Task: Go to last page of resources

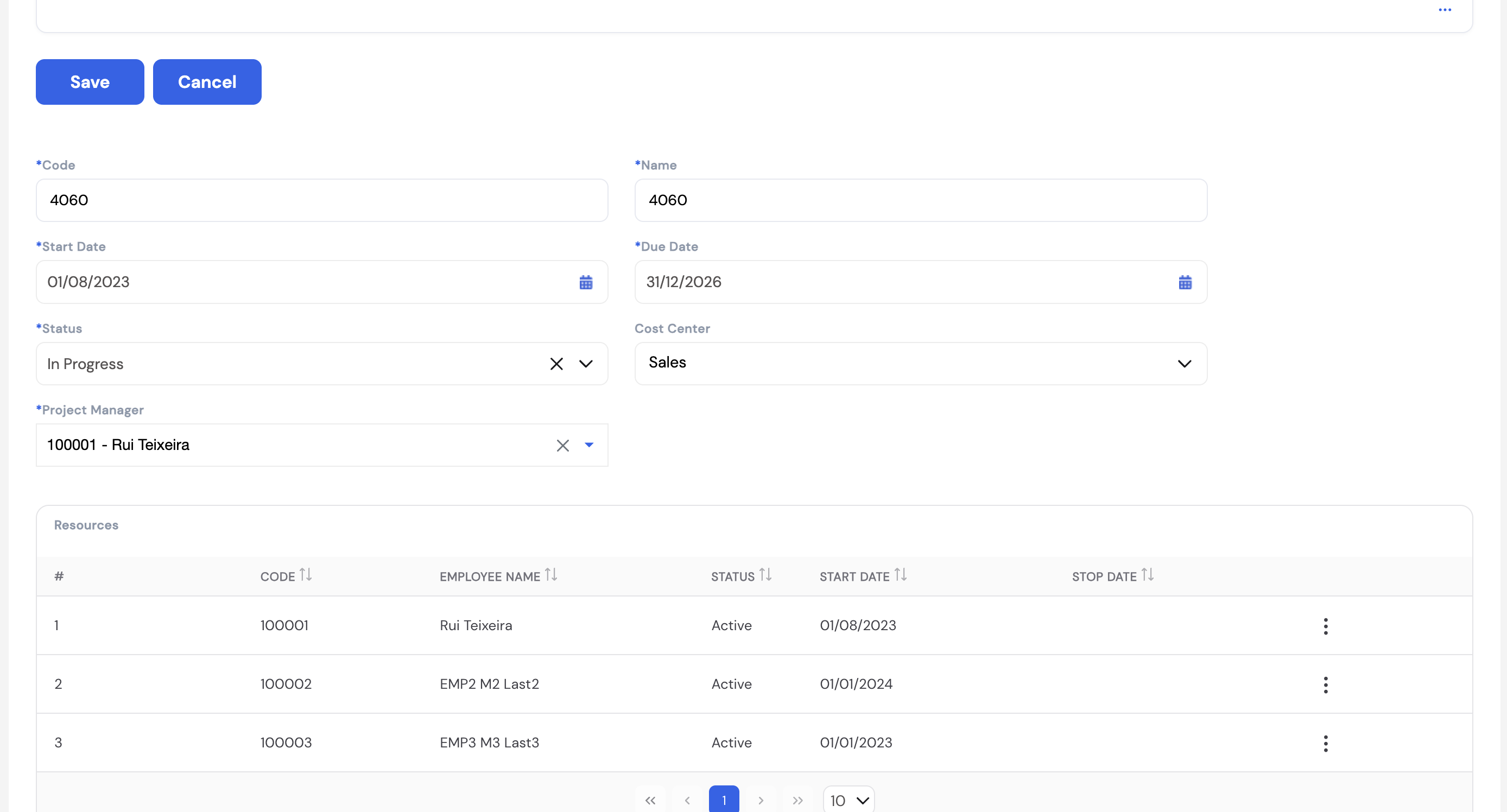Action: tap(797, 800)
